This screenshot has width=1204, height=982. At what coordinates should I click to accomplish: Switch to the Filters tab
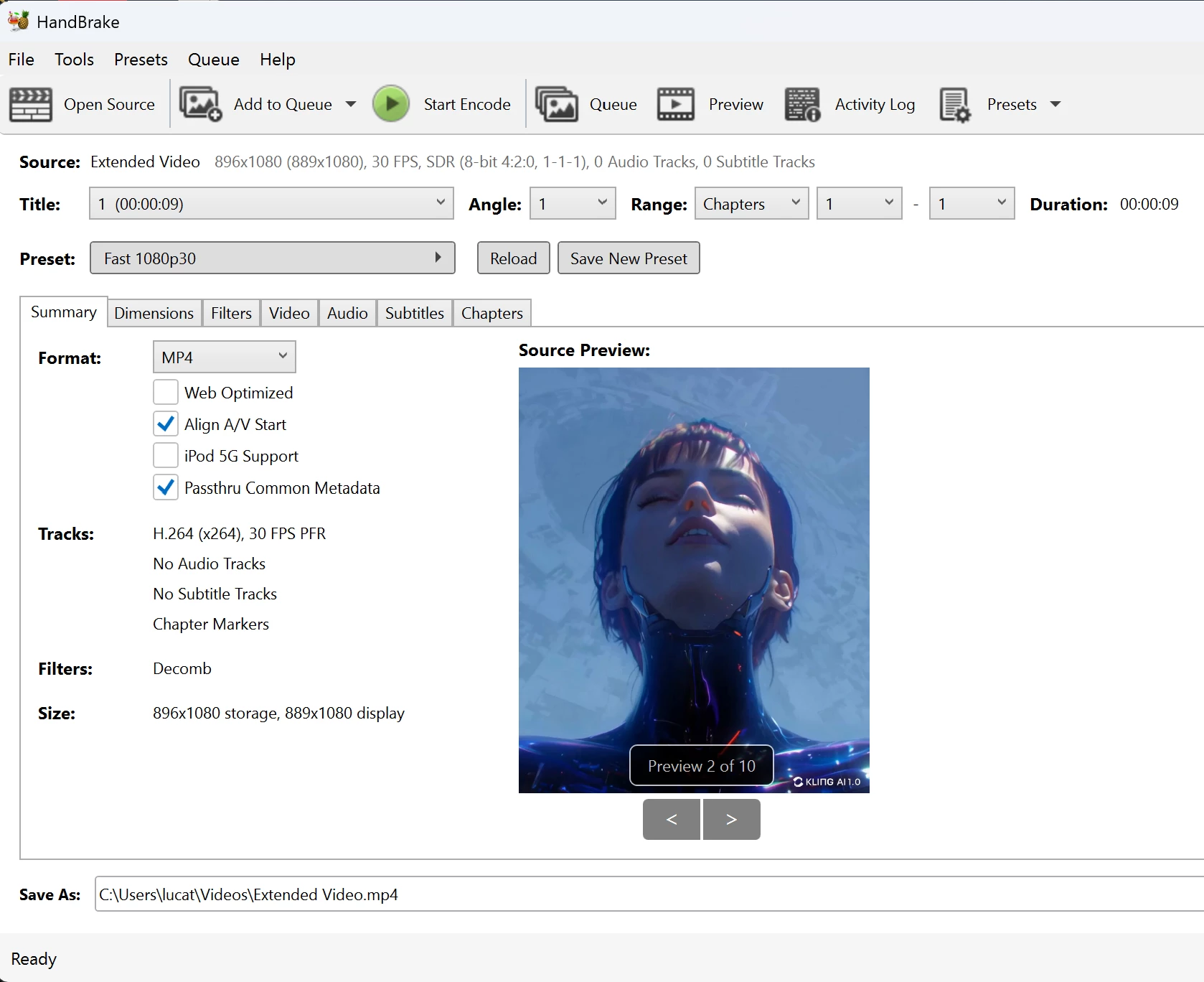click(231, 313)
